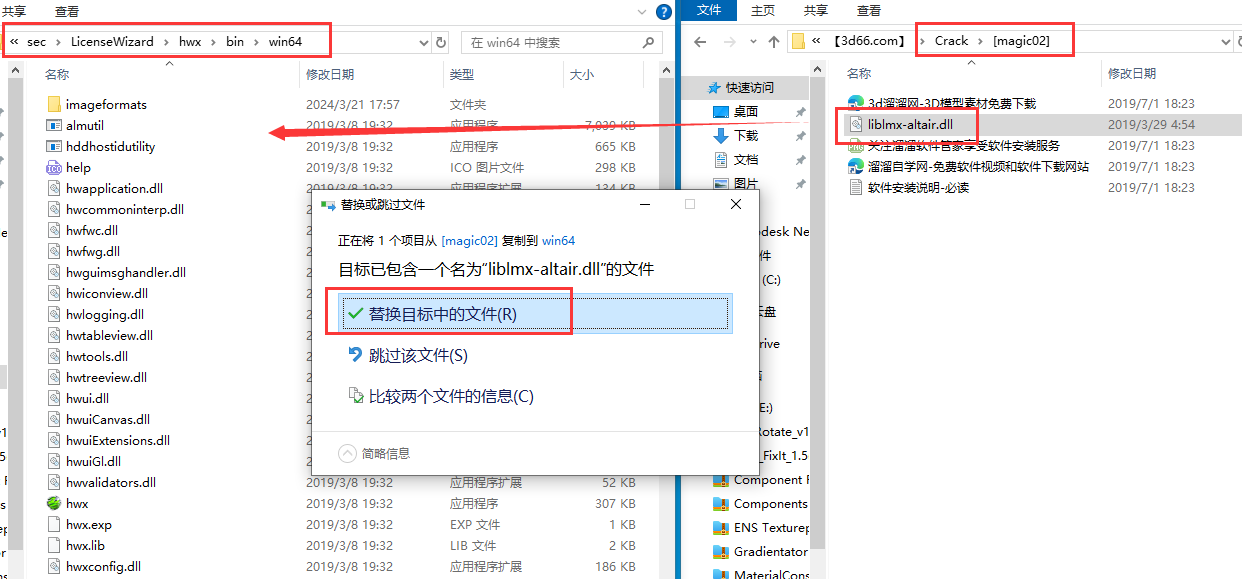Click the liblmx-altair.dll file icon

pyautogui.click(x=855, y=124)
